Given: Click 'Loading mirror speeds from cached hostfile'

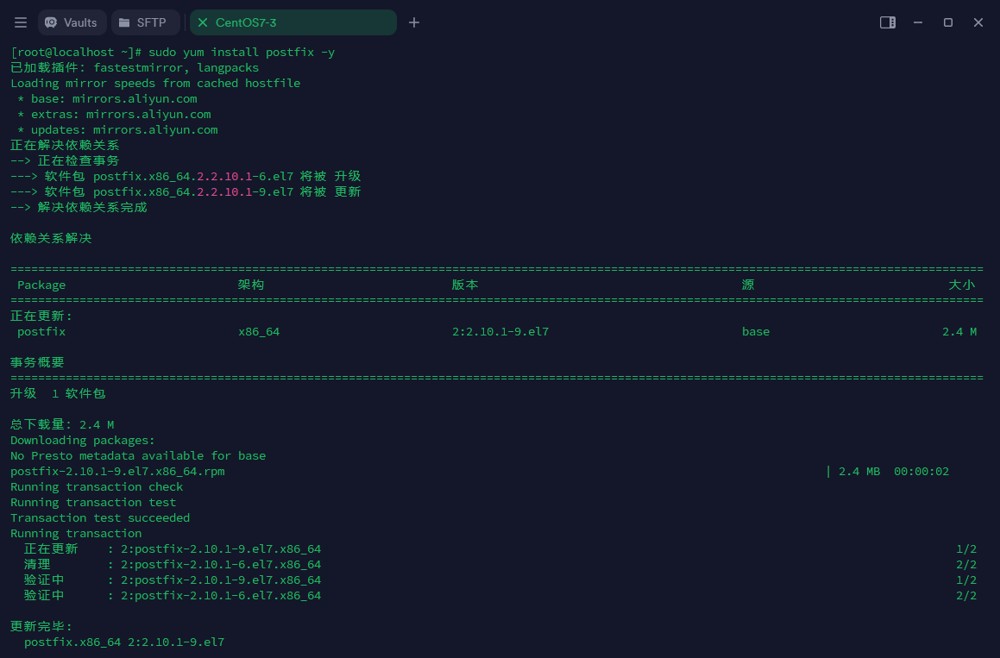Looking at the screenshot, I should click(x=155, y=84).
